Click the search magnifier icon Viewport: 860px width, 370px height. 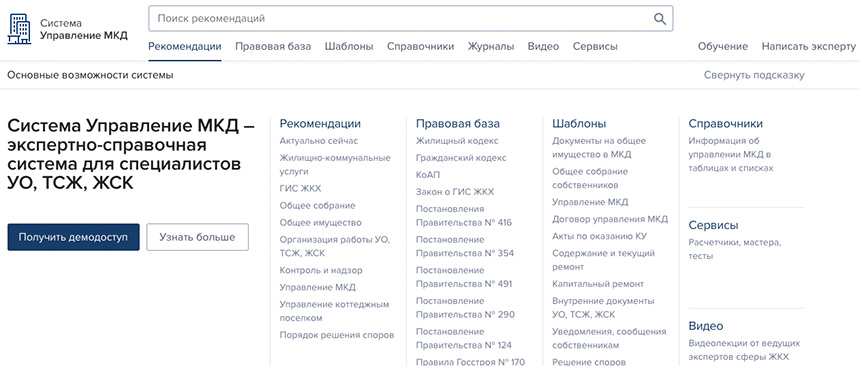click(x=660, y=19)
